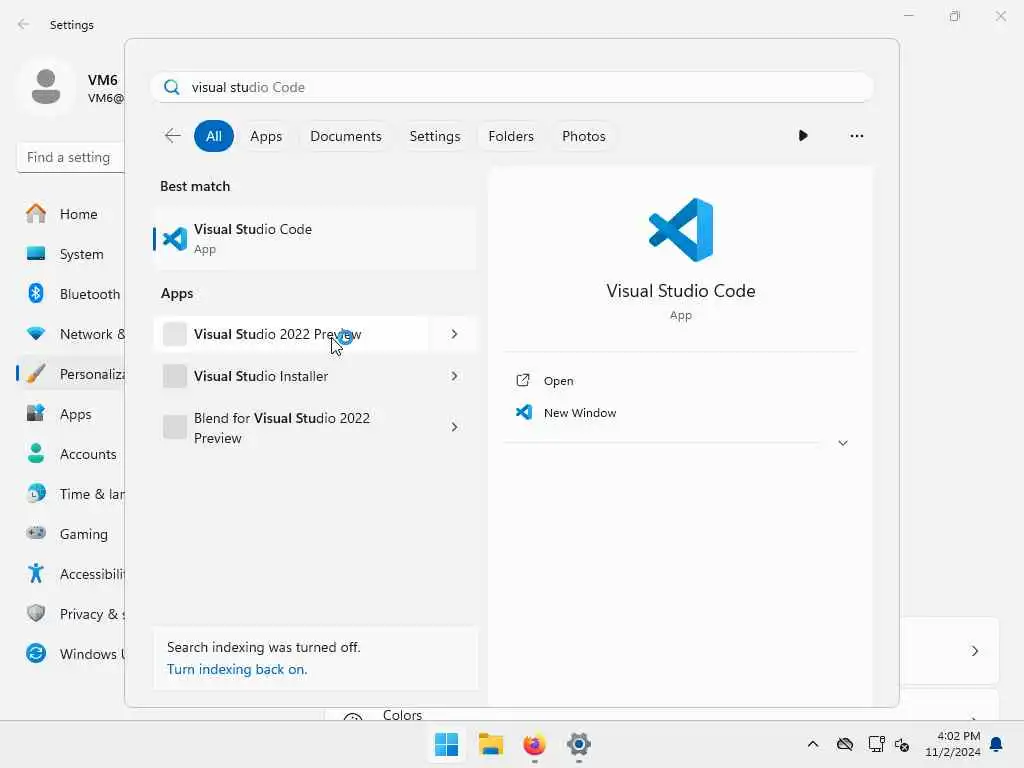The width and height of the screenshot is (1024, 768).
Task: Open the notification bell icon
Action: click(x=996, y=744)
